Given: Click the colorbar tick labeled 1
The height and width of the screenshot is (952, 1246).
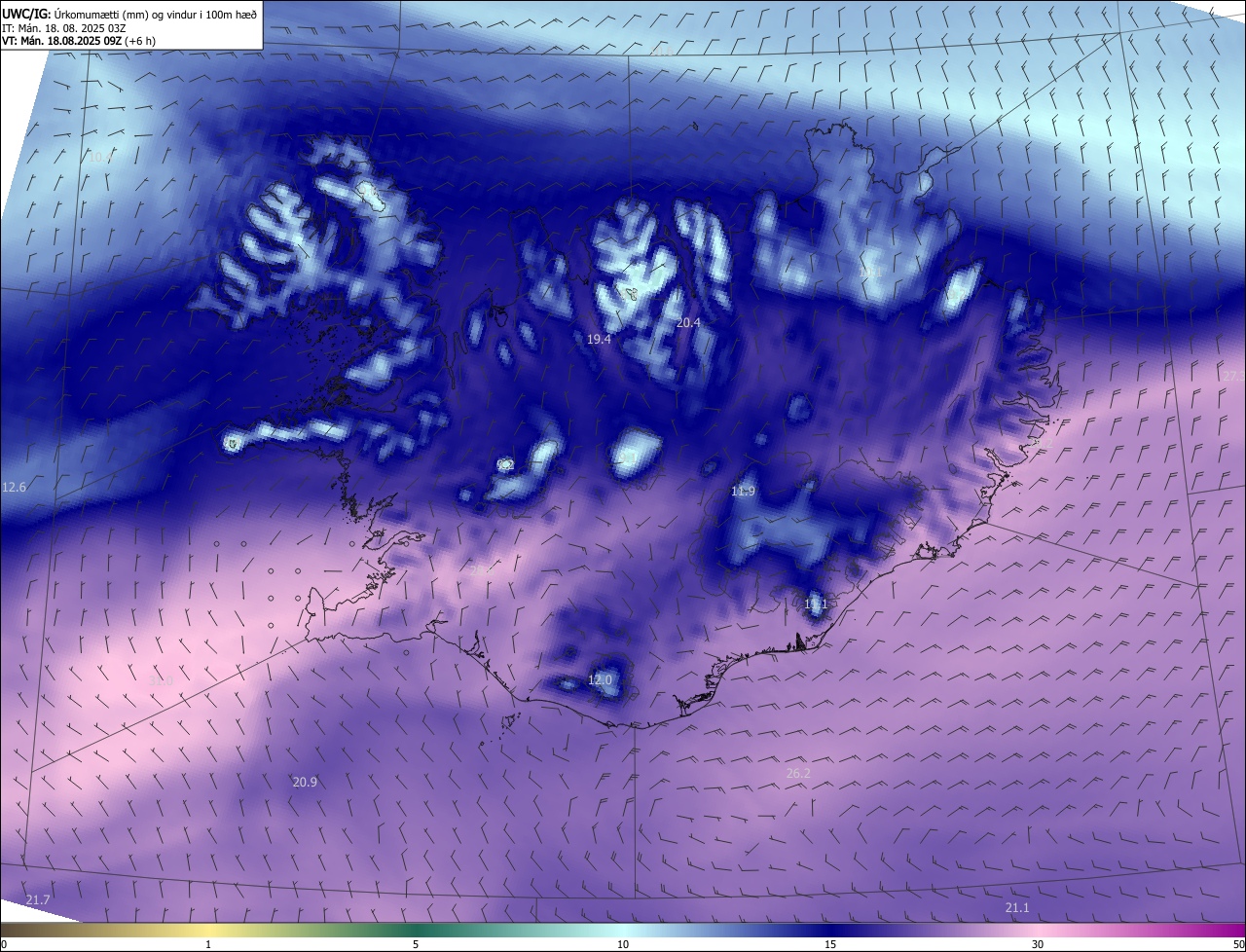Looking at the screenshot, I should 208,944.
